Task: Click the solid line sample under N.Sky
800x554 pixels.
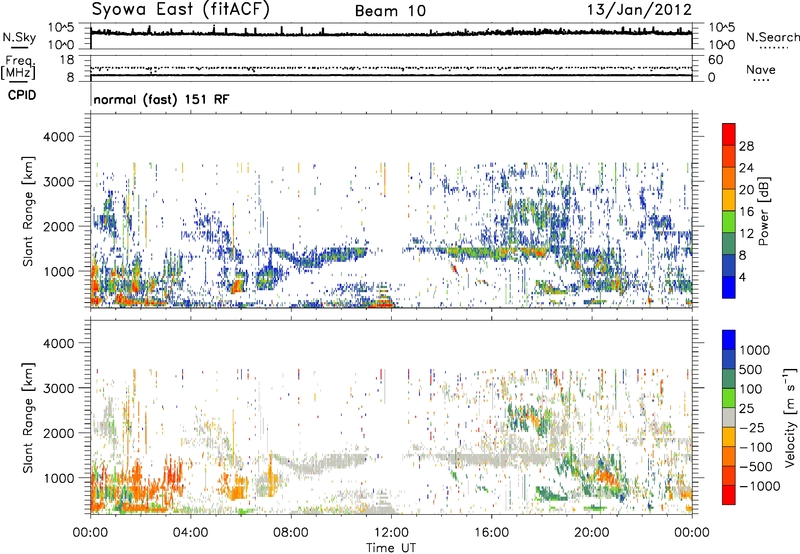Action: pyautogui.click(x=19, y=47)
